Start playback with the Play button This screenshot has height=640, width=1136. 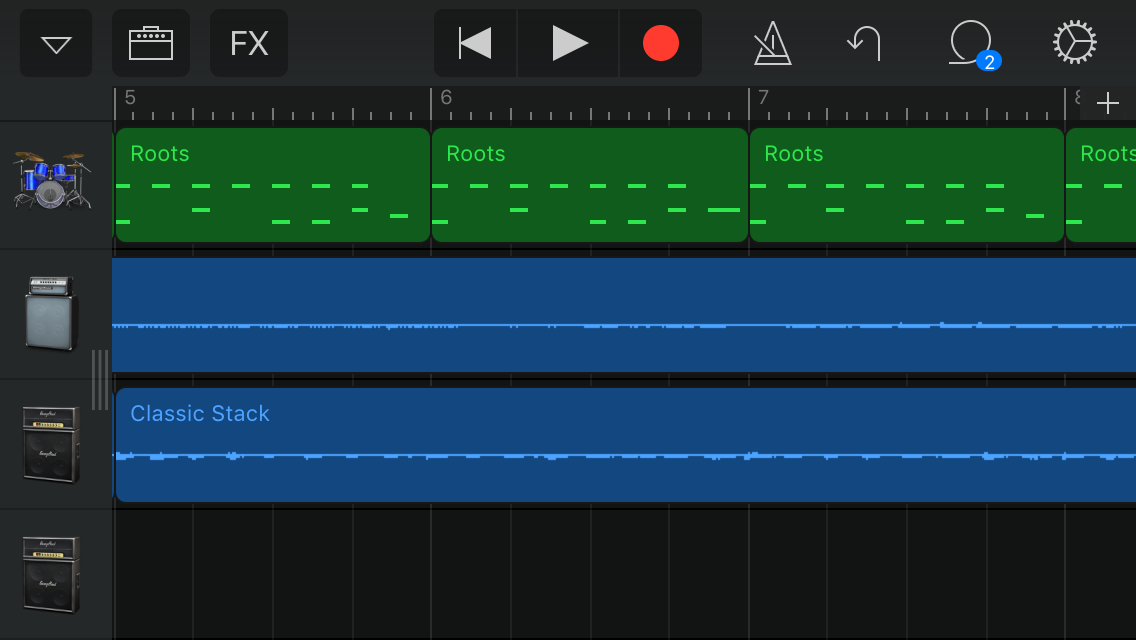pyautogui.click(x=569, y=43)
